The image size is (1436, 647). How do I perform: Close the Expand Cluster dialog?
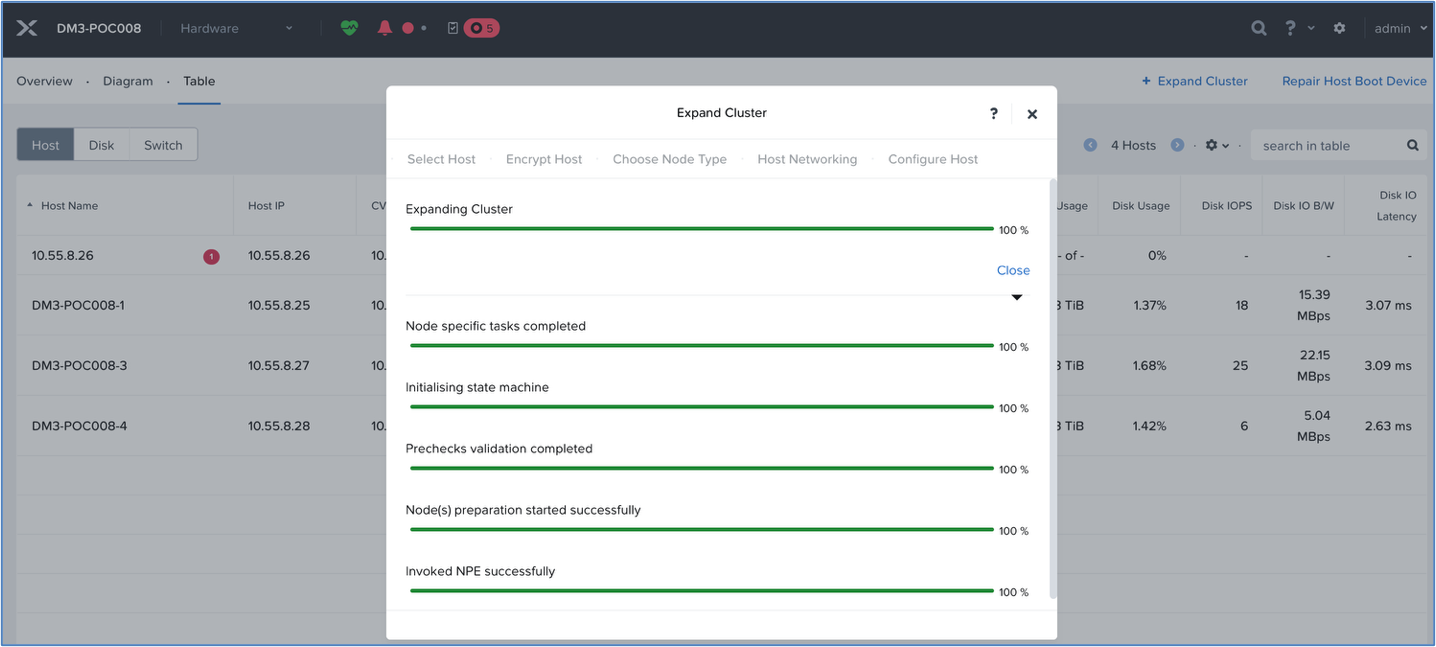tap(1032, 114)
